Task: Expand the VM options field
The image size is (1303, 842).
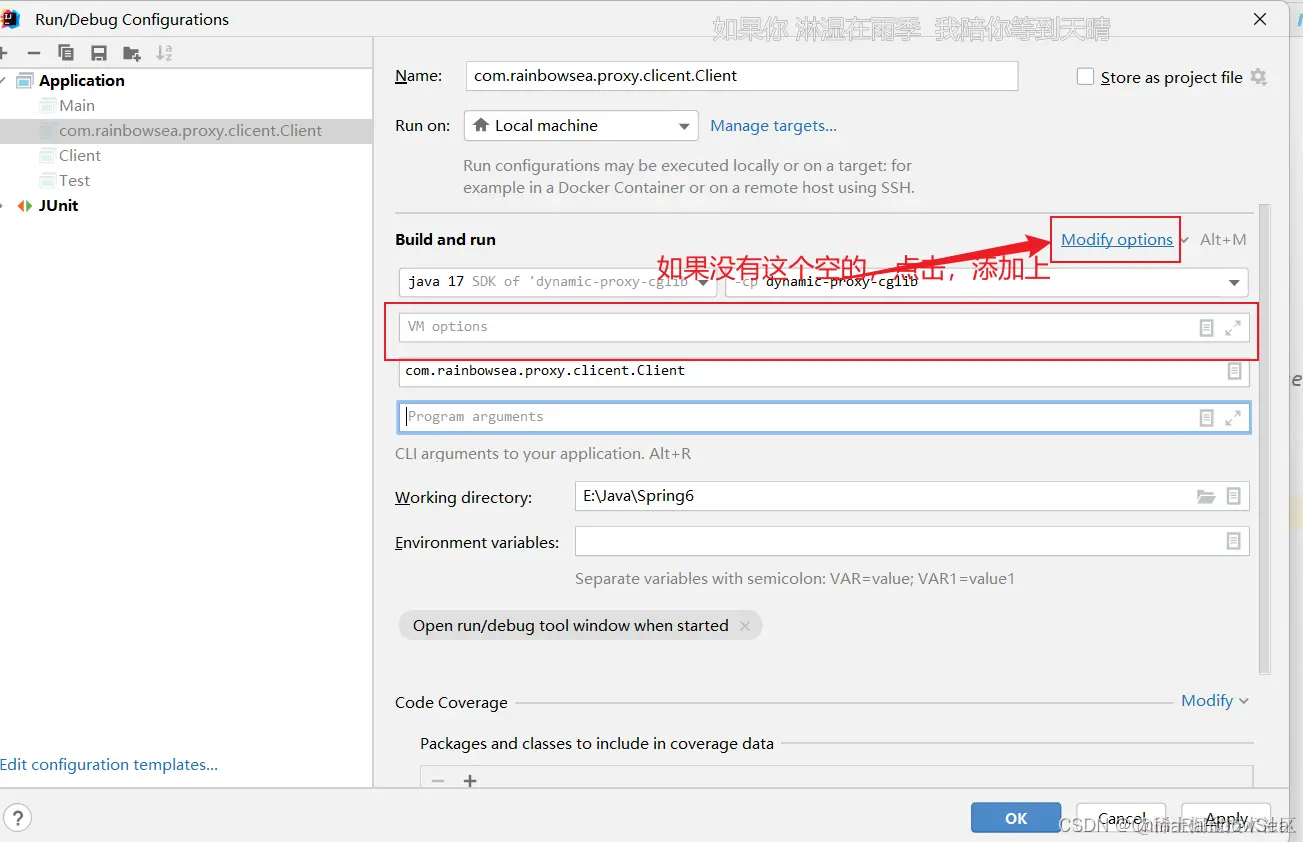Action: (1233, 327)
